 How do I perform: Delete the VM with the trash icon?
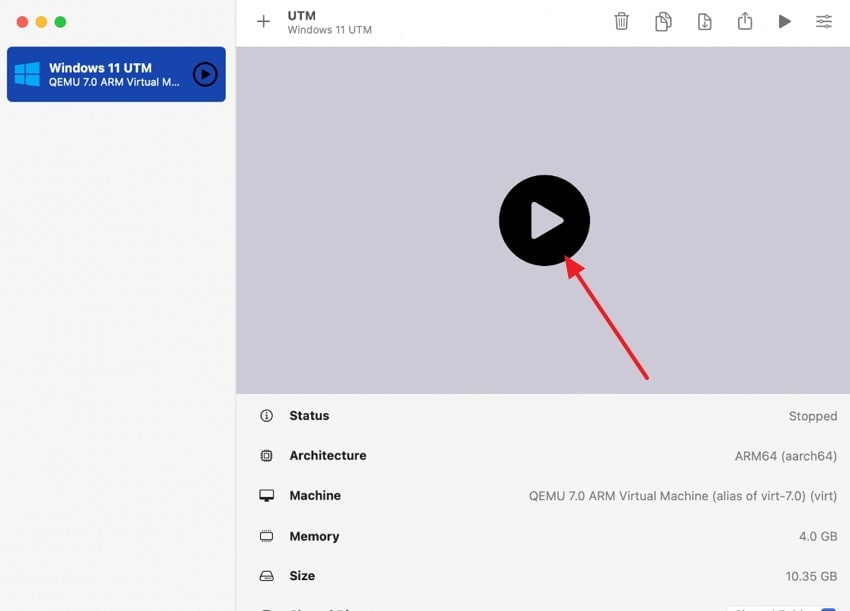click(x=621, y=22)
